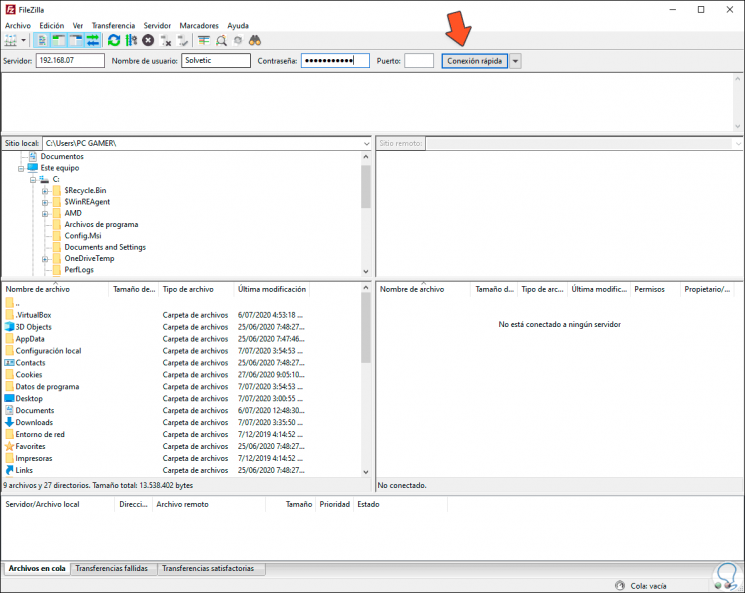Expand the $WinREAgent folder node
745x593 pixels.
click(45, 202)
